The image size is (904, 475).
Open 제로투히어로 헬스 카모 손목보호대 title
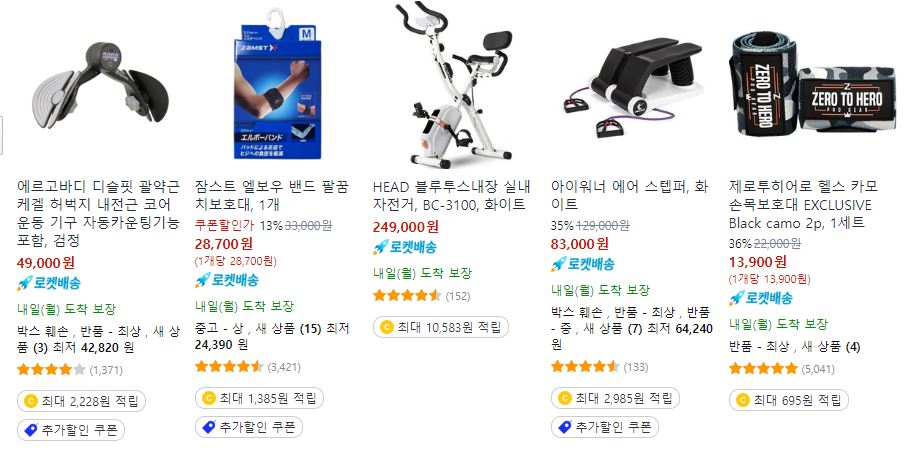coord(803,205)
